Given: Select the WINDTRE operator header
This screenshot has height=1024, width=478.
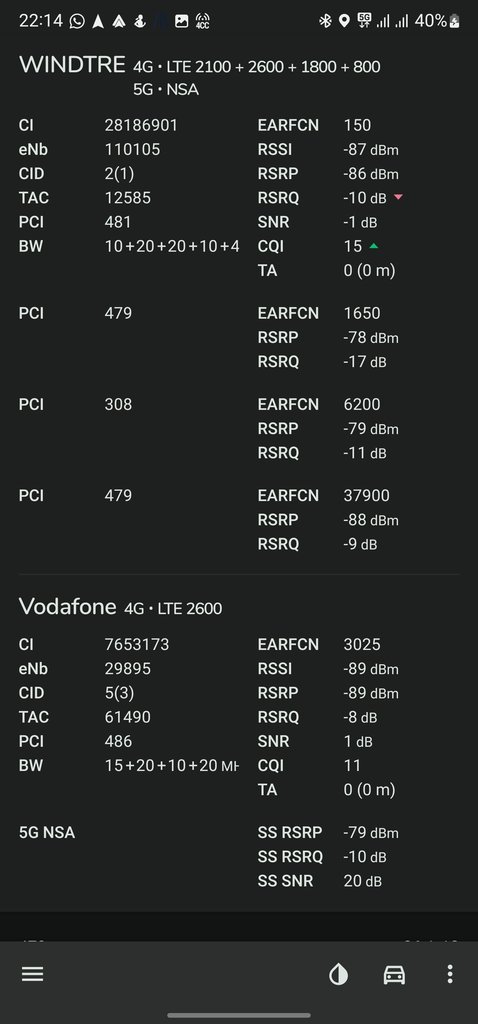Looking at the screenshot, I should point(72,65).
